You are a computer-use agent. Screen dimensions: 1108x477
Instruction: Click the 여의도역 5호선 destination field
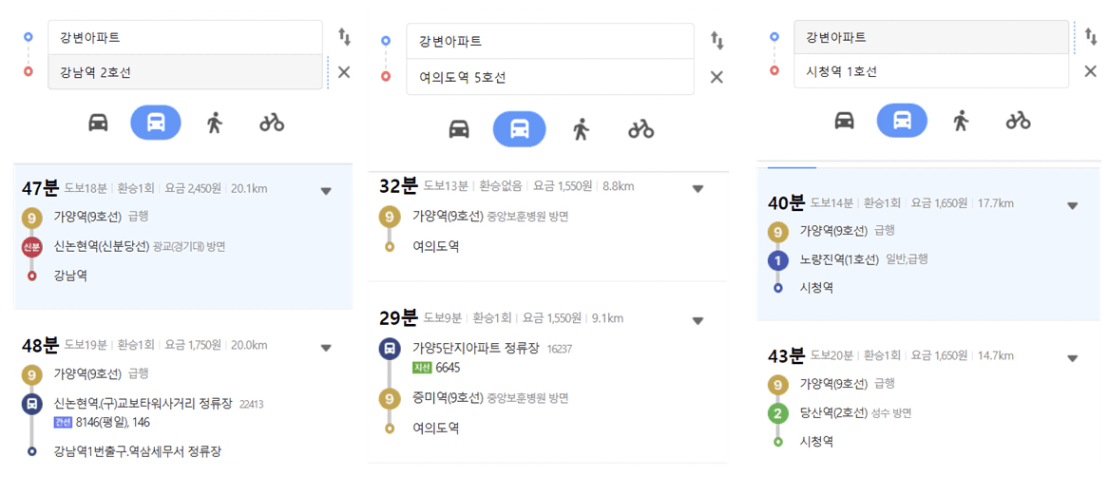(550, 77)
